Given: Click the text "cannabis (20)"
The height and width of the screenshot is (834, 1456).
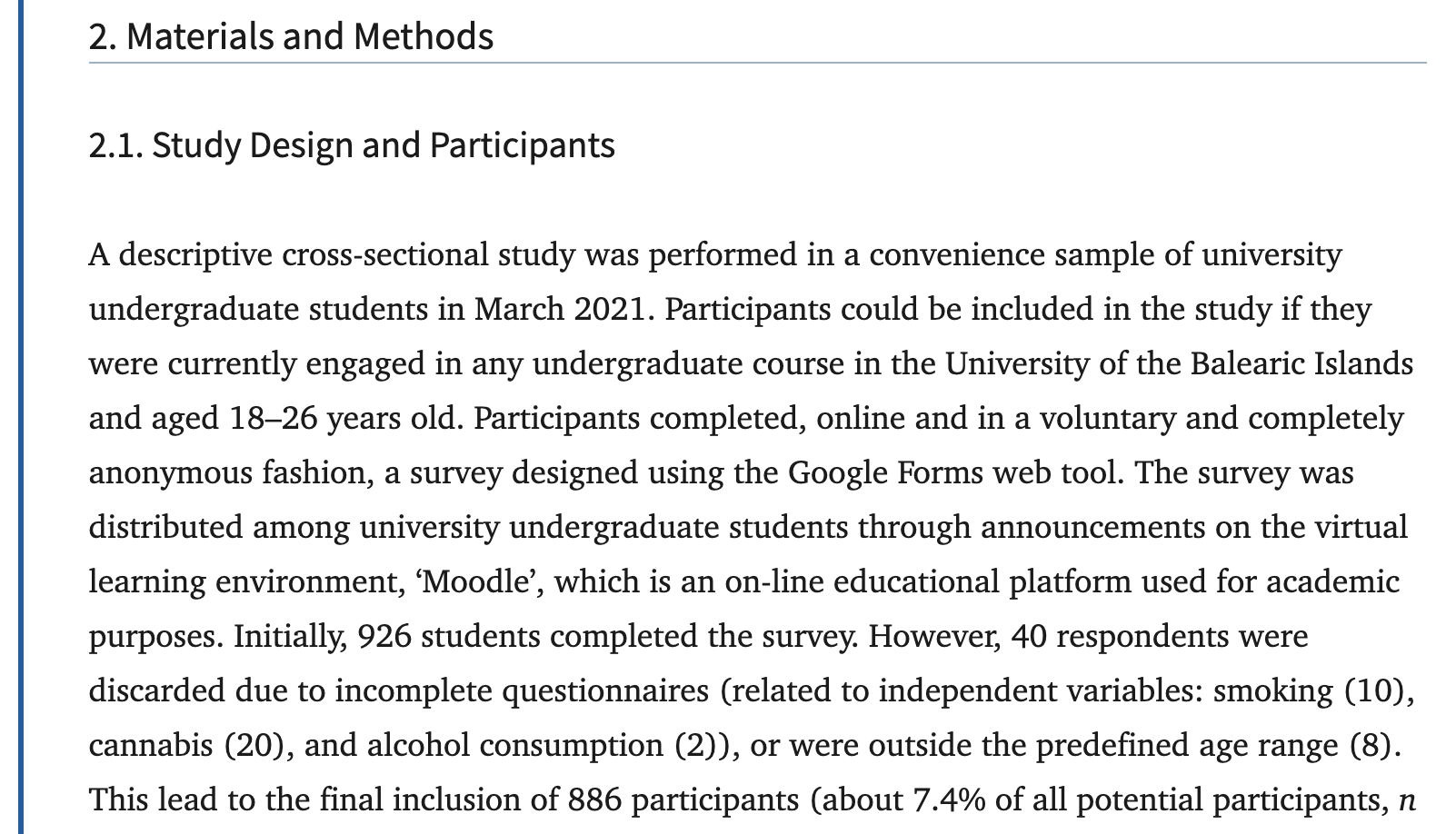Looking at the screenshot, I should click(x=187, y=746).
